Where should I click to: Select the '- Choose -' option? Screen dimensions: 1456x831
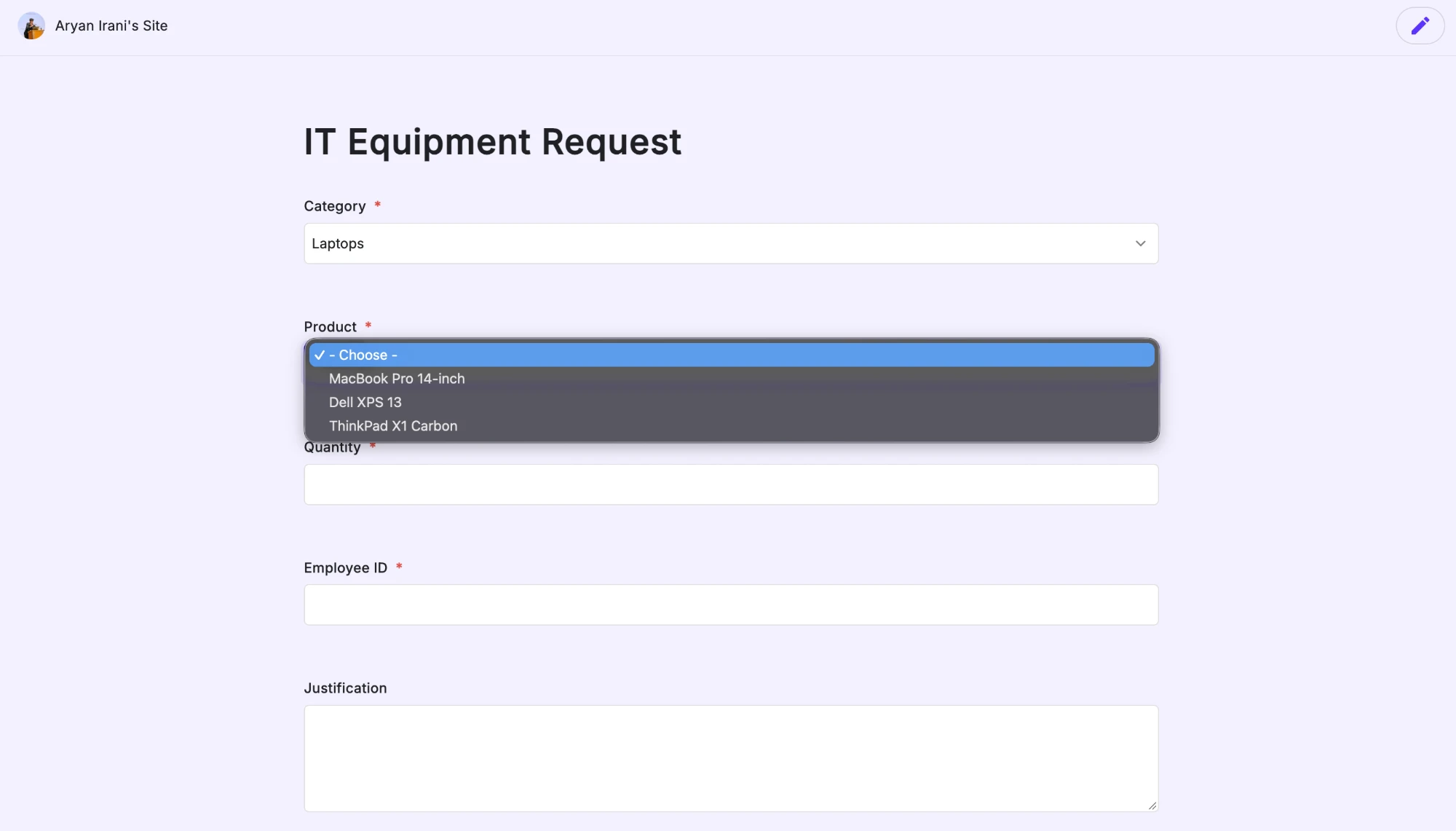tap(732, 355)
